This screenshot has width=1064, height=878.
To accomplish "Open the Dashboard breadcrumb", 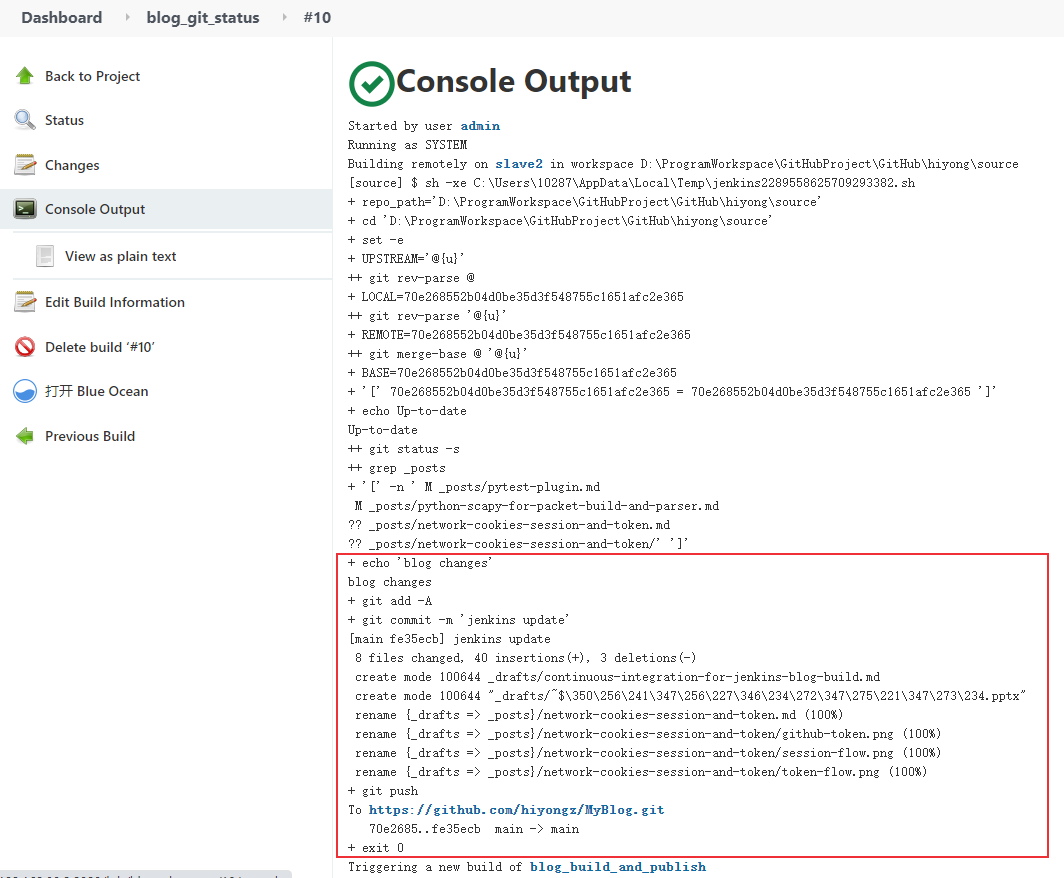I will point(62,18).
